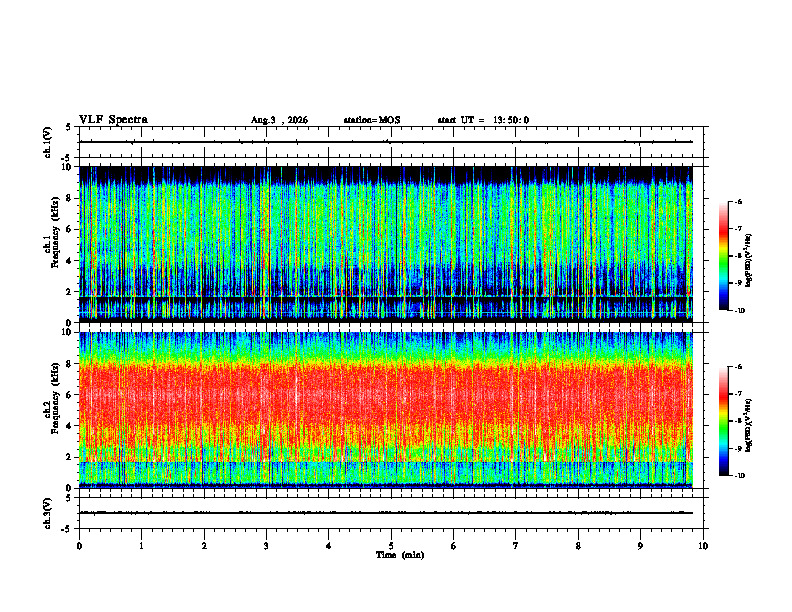Click the "-5" tick on the ch.1(V) axis
The height and width of the screenshot is (612, 792).
point(67,158)
